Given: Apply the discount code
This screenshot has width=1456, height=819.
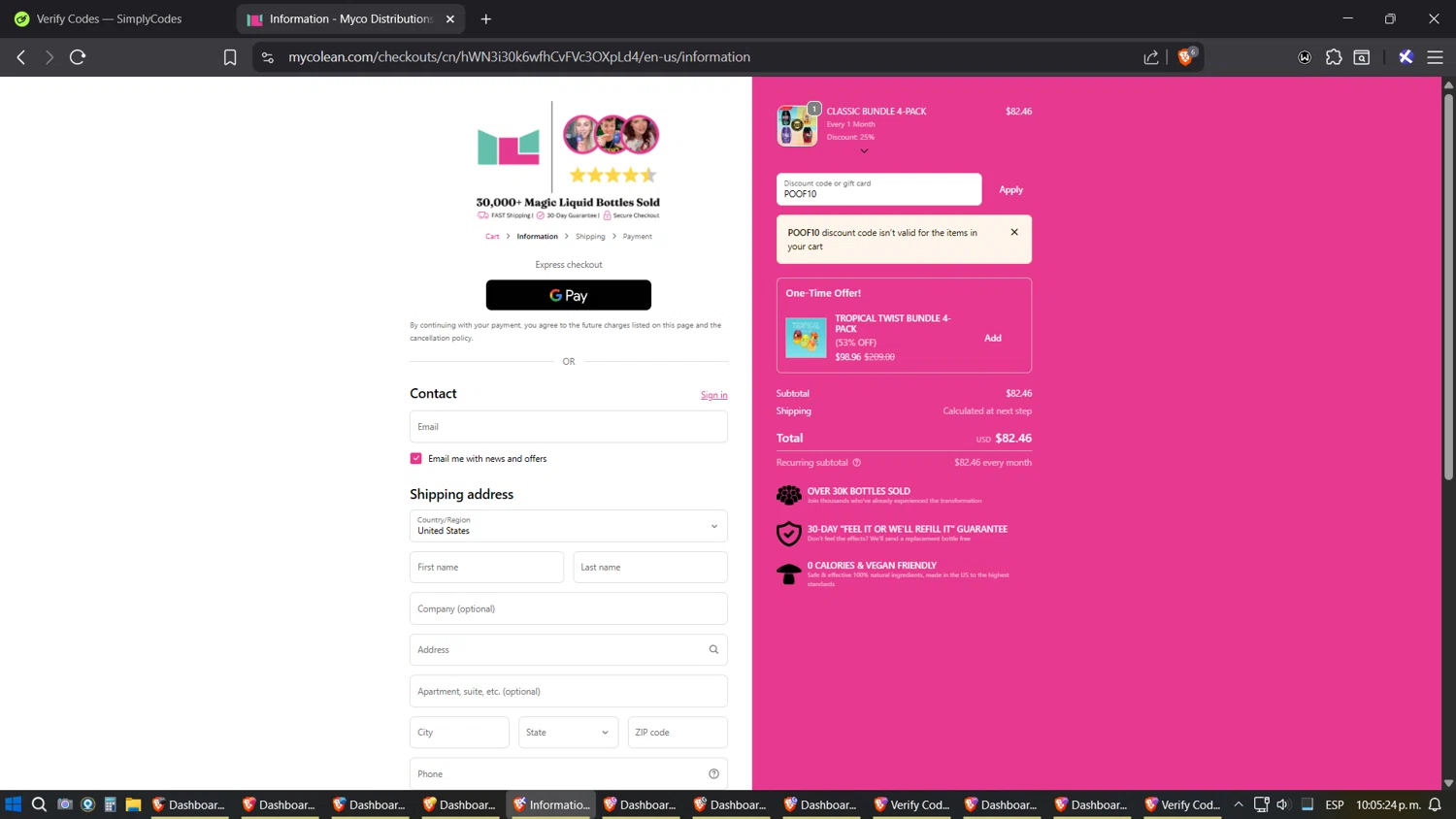Looking at the screenshot, I should pos(1010,189).
